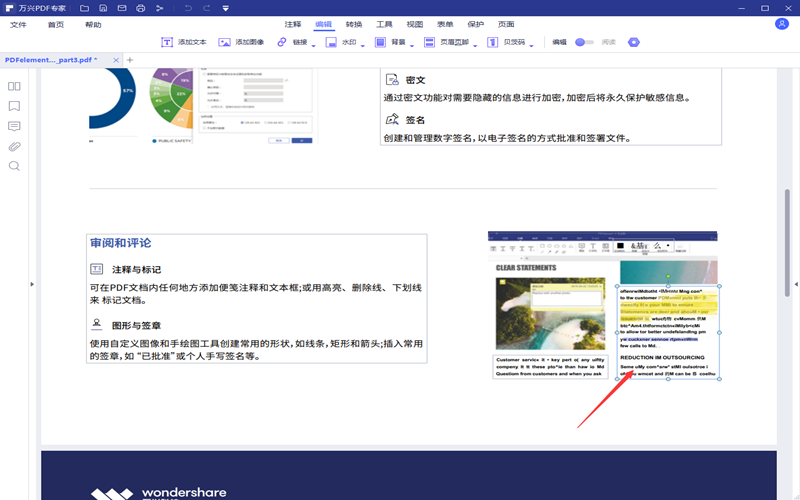The height and width of the screenshot is (500, 800).
Task: Open the Protect (保护) tab
Action: coord(476,24)
